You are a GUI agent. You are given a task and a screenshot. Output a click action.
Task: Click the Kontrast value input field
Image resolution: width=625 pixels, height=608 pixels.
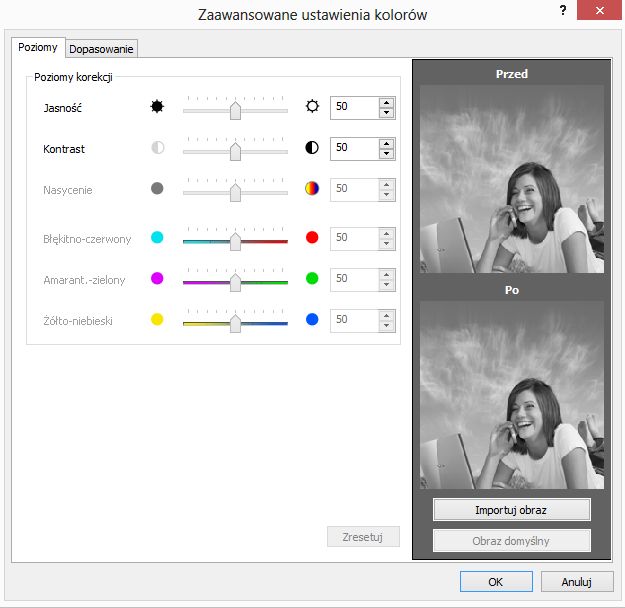tap(355, 148)
